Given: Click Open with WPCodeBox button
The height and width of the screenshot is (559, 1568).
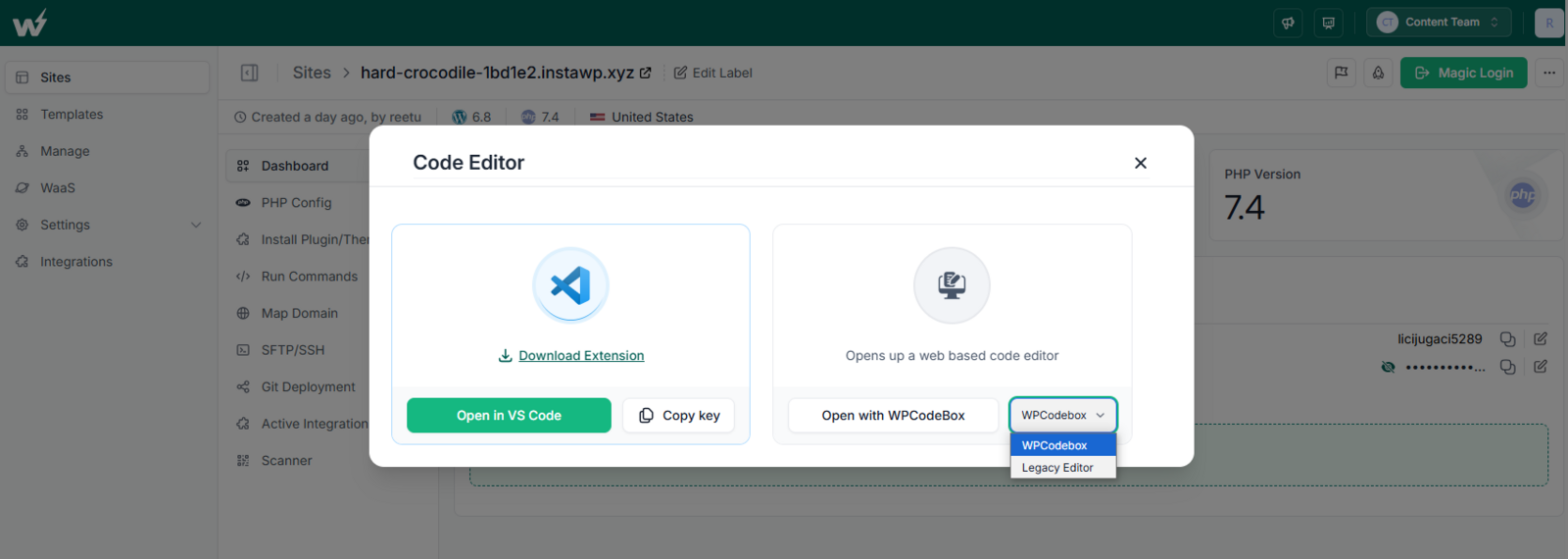Looking at the screenshot, I should [893, 416].
